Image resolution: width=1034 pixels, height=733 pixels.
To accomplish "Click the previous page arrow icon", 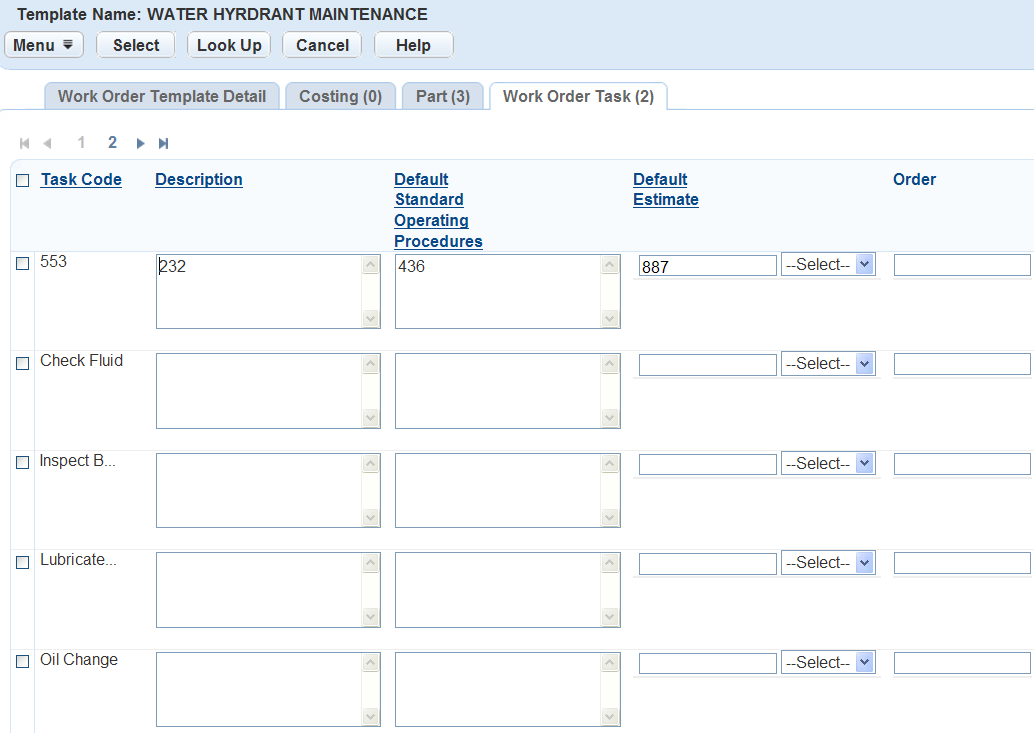I will 47,144.
